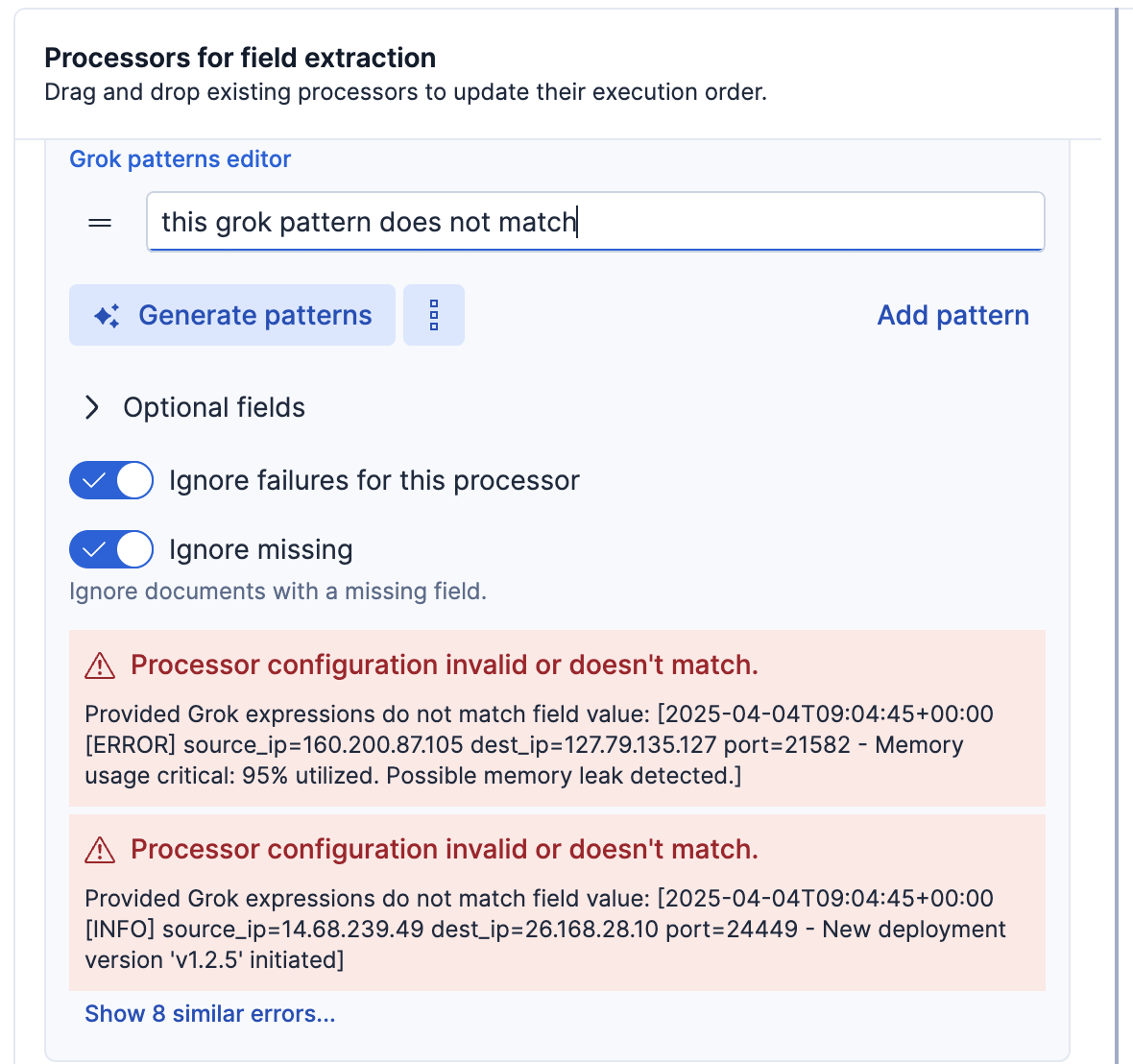Show 8 similar errors
The width and height of the screenshot is (1133, 1064).
210,1014
